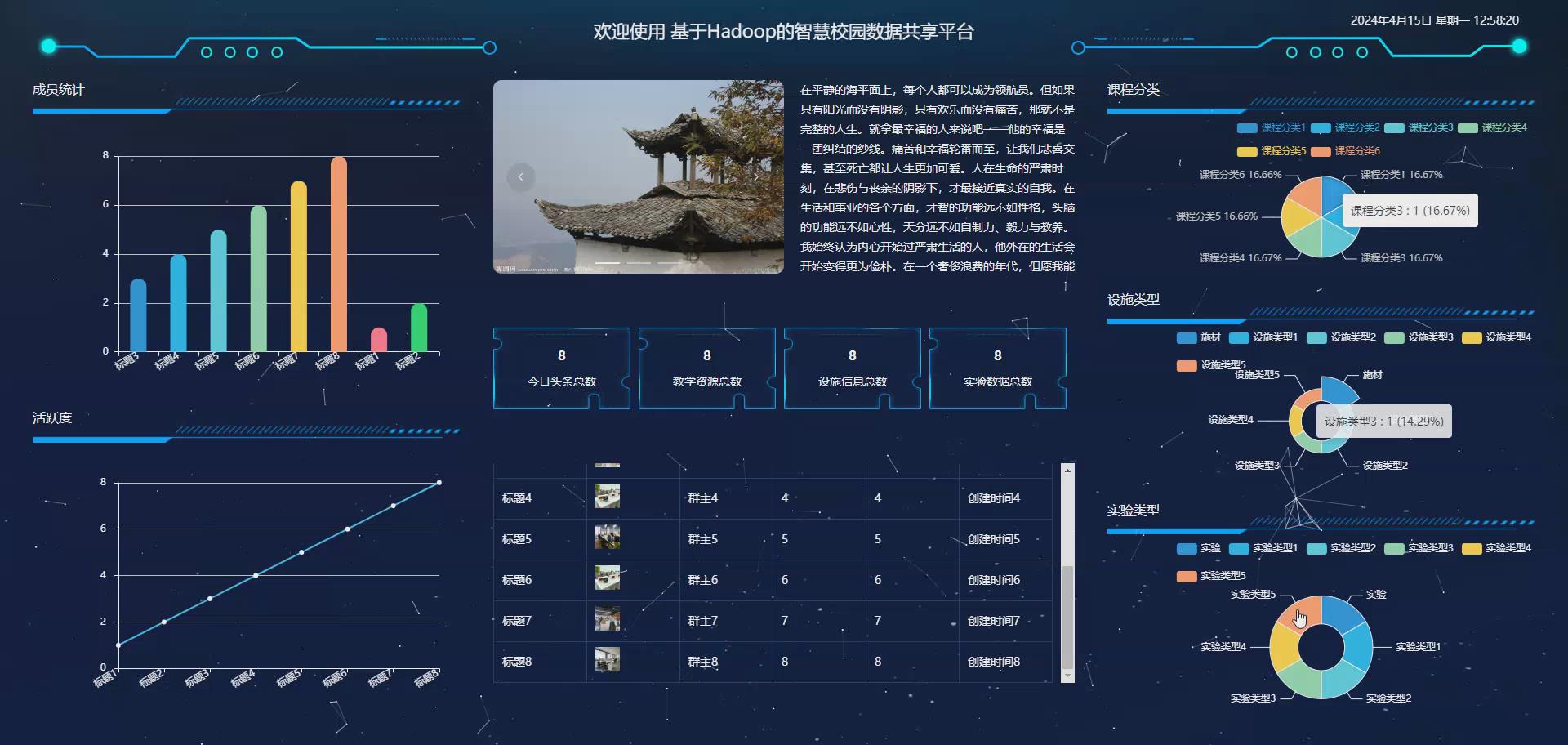1568x745 pixels.
Task: Toggle 实验类型4 in the legend
Action: (1496, 548)
